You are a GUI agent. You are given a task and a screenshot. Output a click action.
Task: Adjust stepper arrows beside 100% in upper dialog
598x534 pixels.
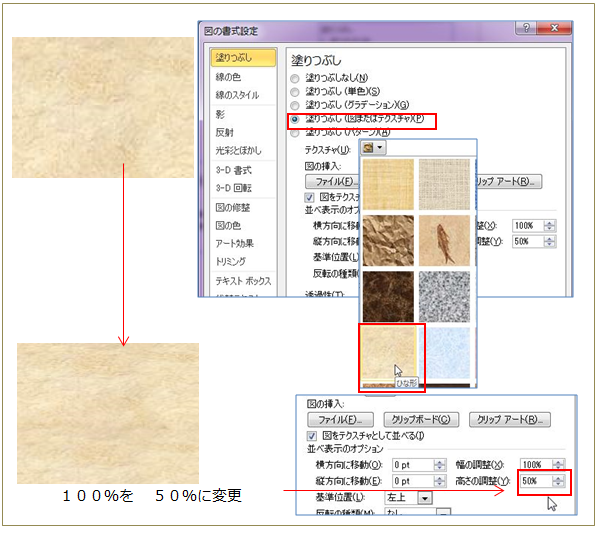click(x=550, y=226)
